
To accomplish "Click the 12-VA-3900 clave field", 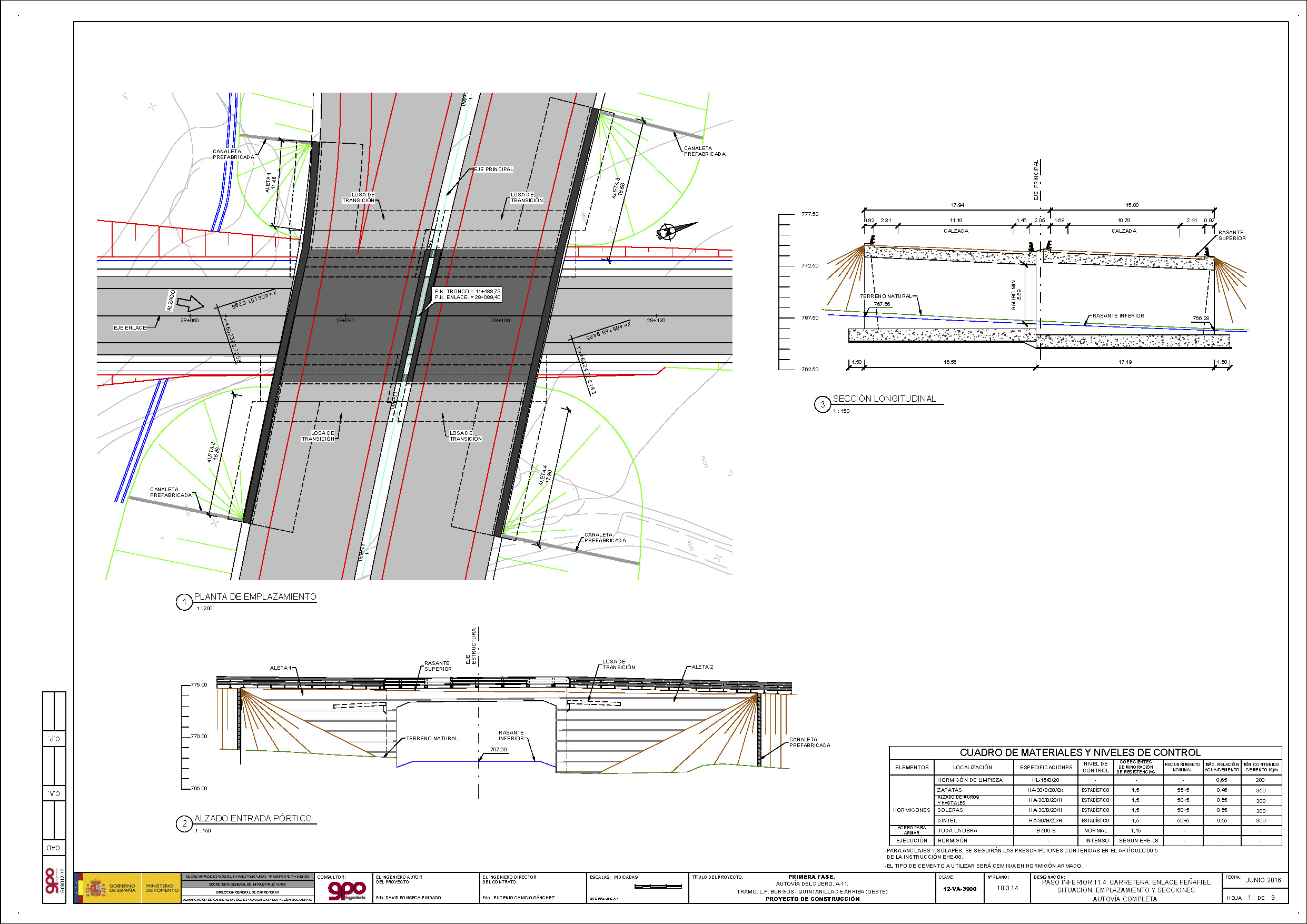I will pyautogui.click(x=960, y=889).
